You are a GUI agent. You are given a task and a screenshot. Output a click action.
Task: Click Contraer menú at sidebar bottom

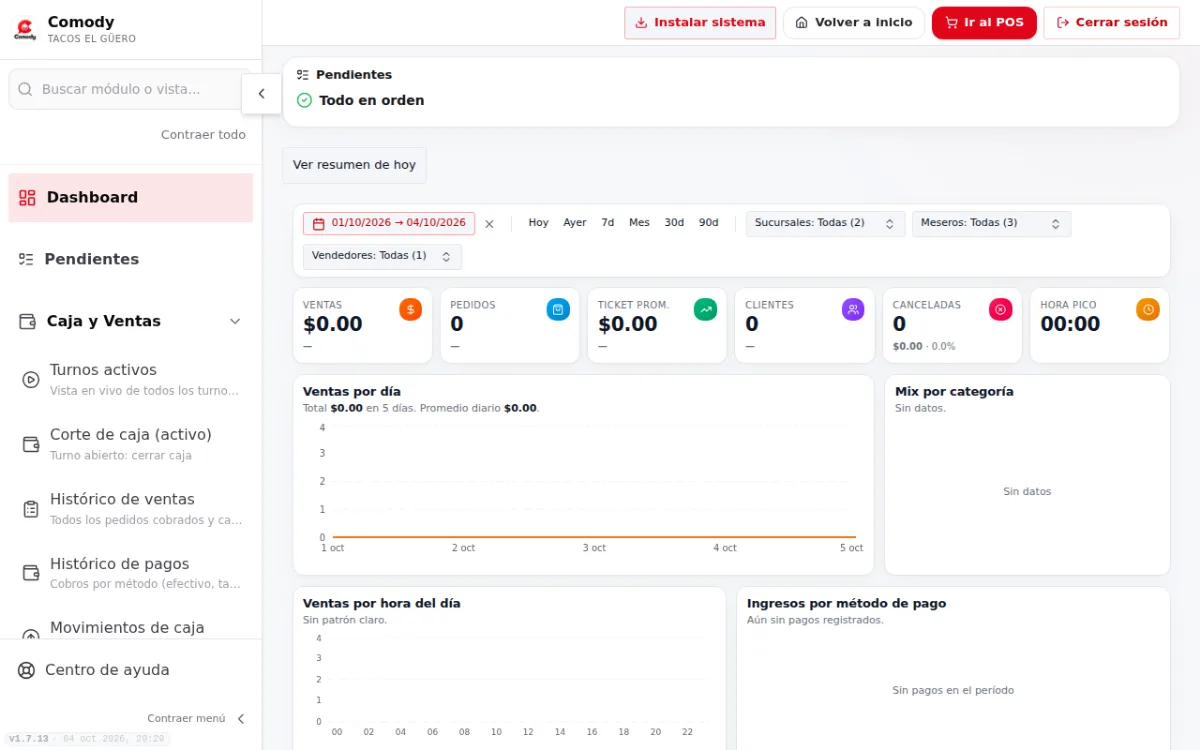coord(196,718)
